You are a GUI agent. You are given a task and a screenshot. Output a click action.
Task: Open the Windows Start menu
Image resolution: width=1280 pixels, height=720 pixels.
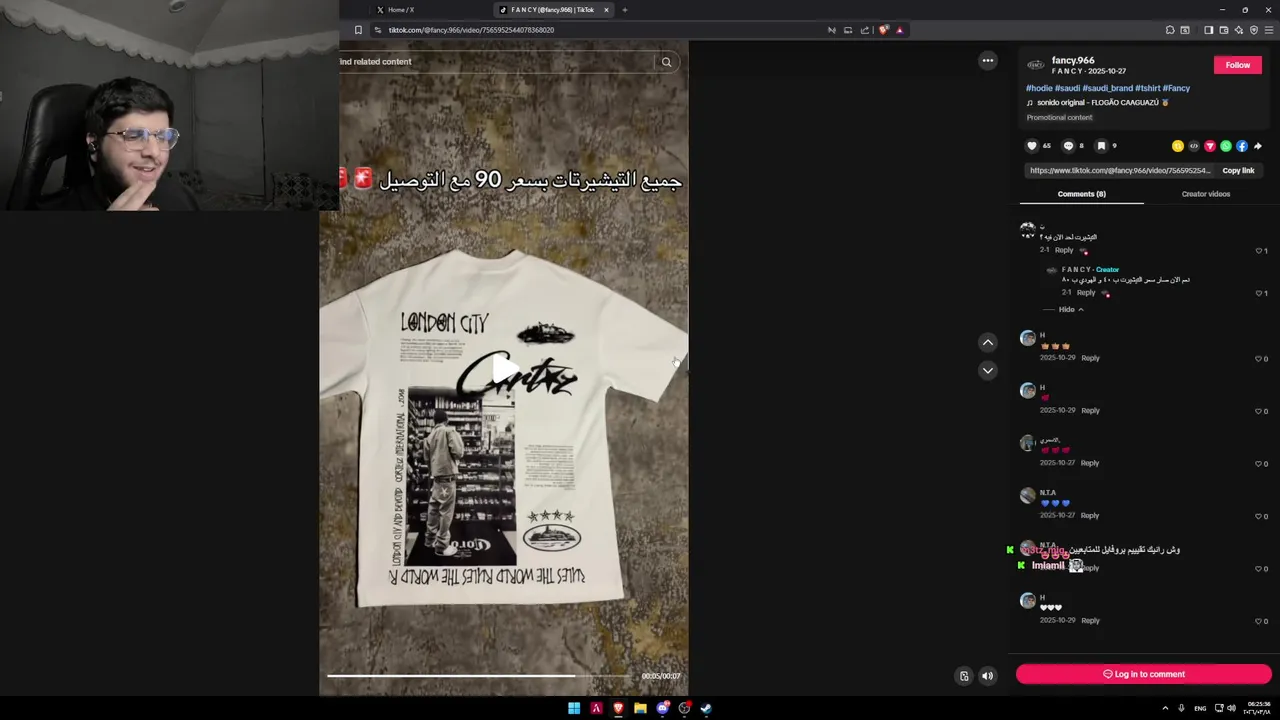tap(574, 708)
